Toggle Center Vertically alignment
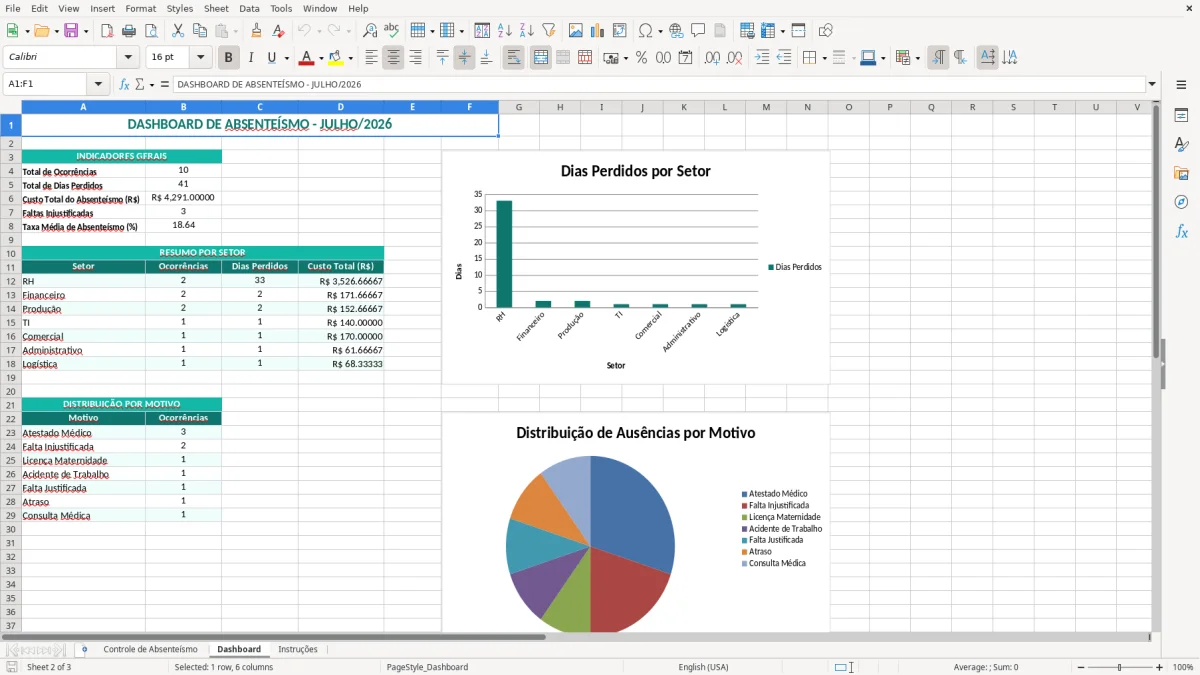 click(x=464, y=58)
